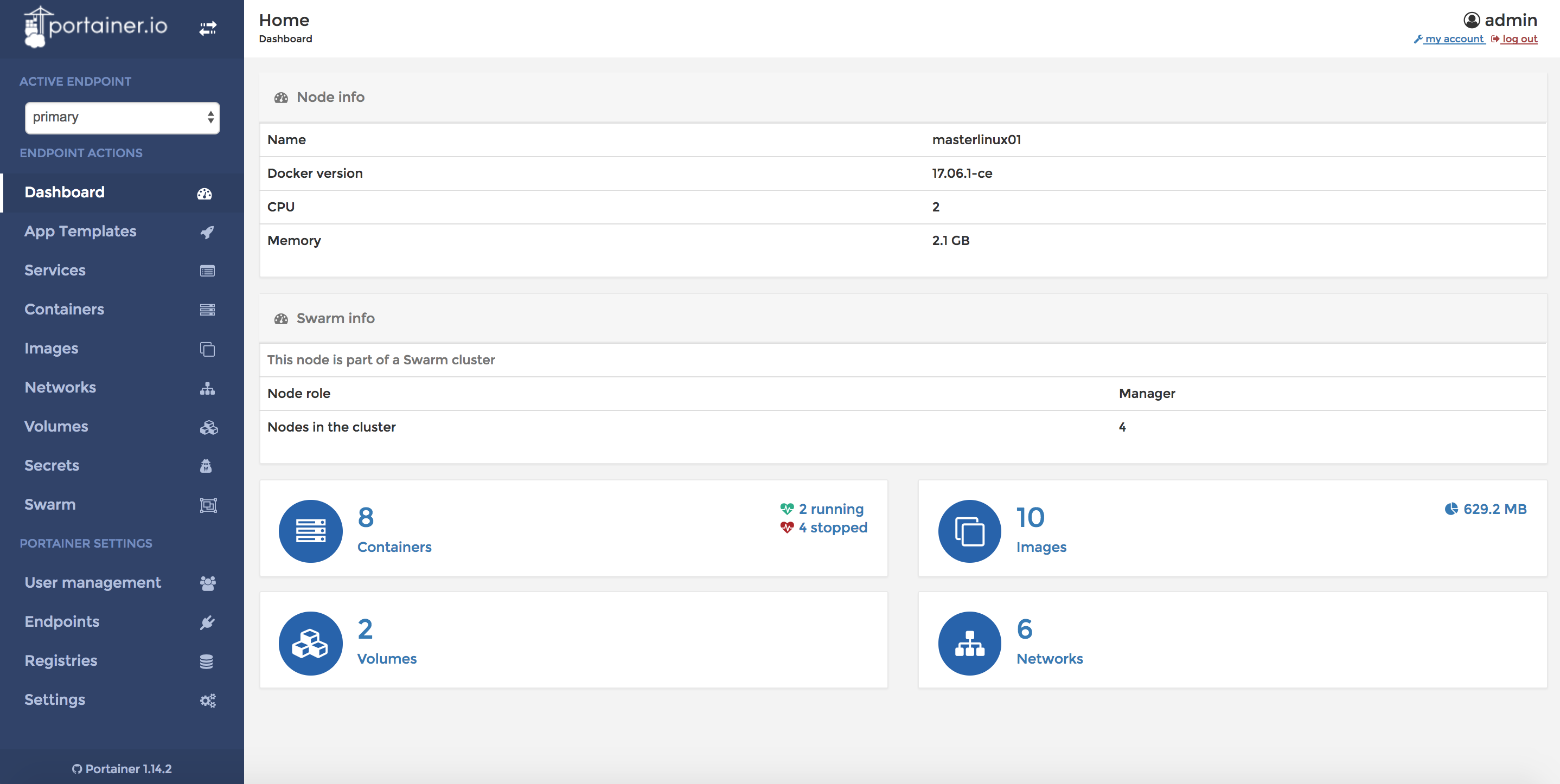This screenshot has width=1560, height=784.
Task: Click the log out link
Action: coord(1519,40)
